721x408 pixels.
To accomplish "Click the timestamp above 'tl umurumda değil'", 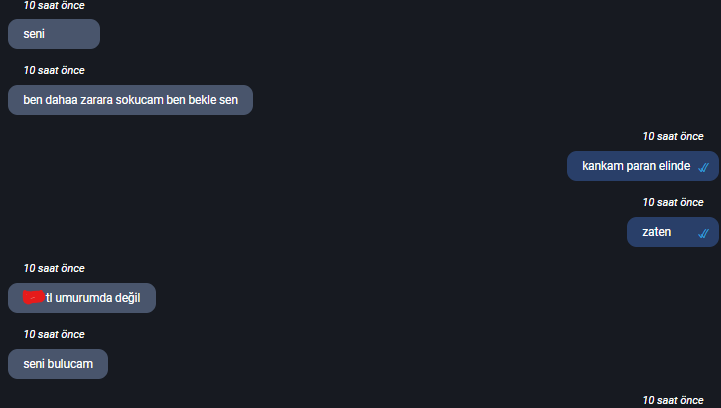I will pyautogui.click(x=54, y=268).
